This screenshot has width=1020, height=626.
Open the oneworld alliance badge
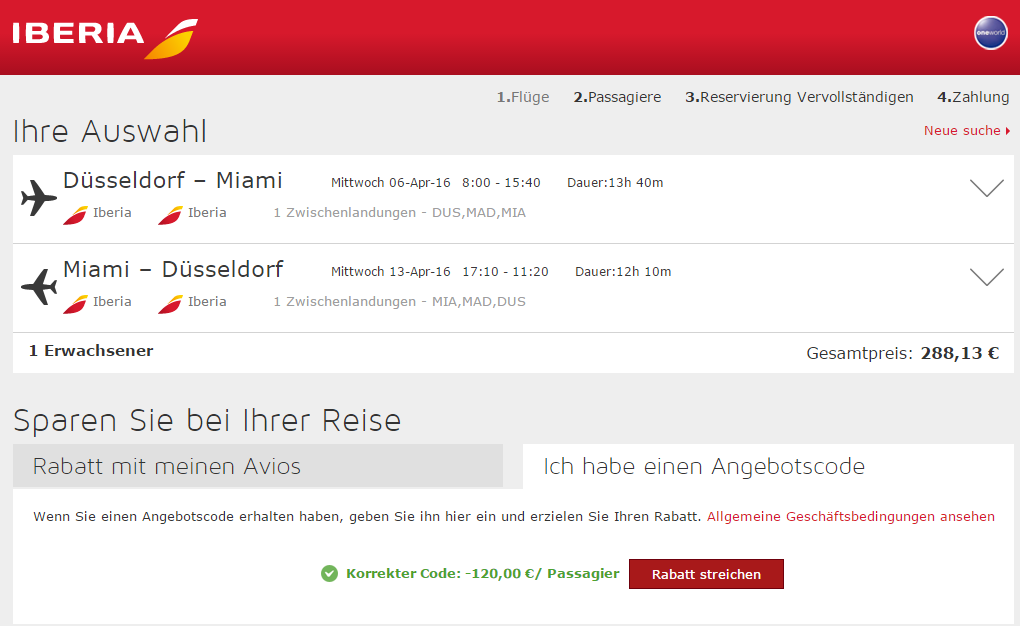[990, 33]
